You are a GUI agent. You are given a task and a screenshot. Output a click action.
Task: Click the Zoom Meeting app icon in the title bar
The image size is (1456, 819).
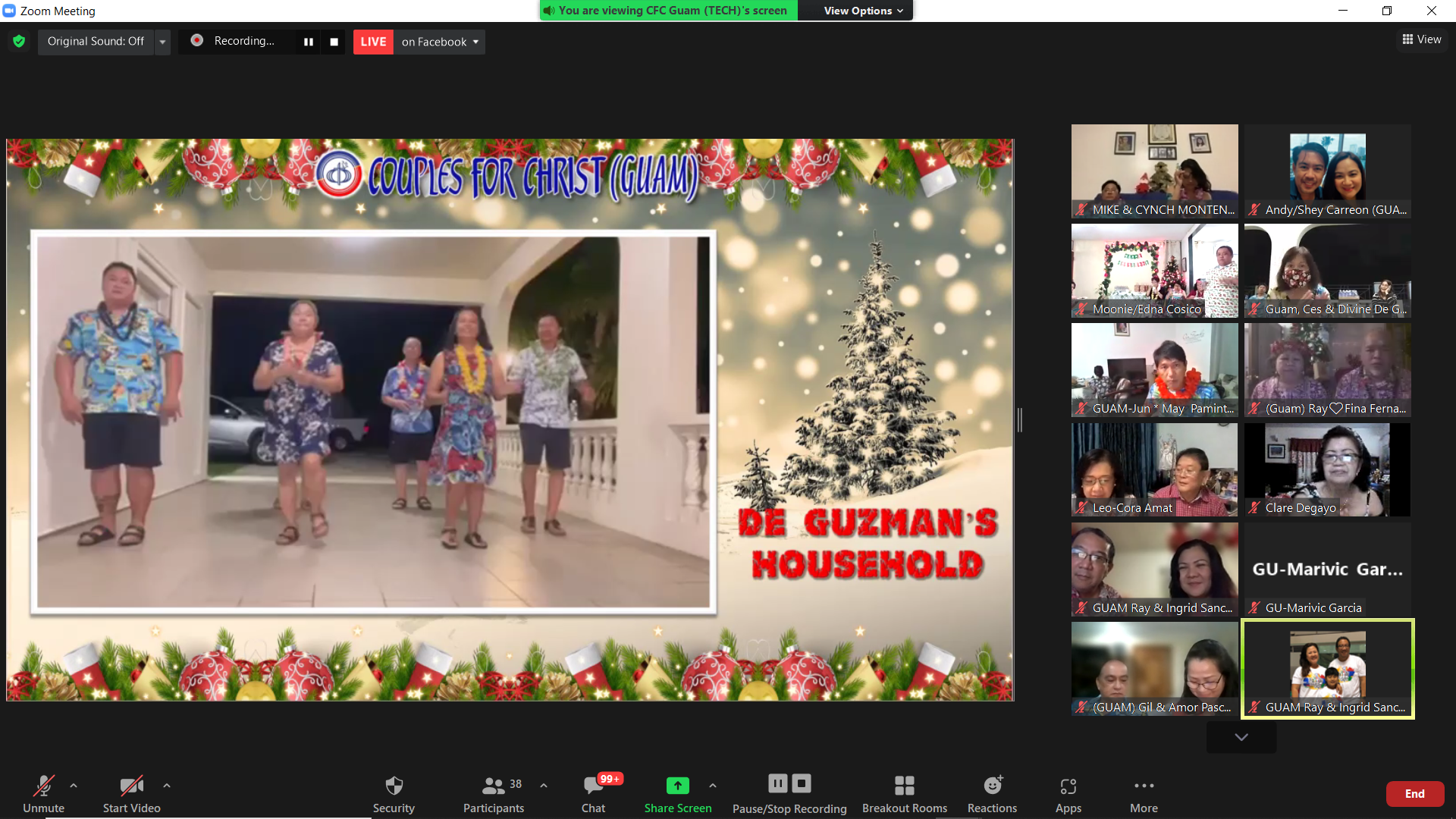click(x=9, y=11)
